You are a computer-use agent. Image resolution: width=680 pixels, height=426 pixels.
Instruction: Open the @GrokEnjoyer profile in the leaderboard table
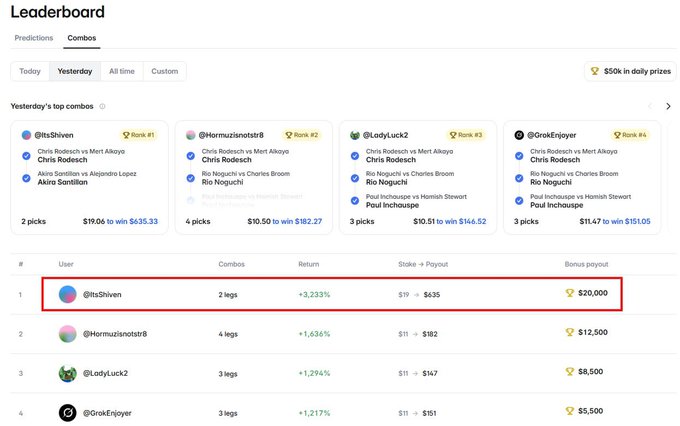[107, 413]
